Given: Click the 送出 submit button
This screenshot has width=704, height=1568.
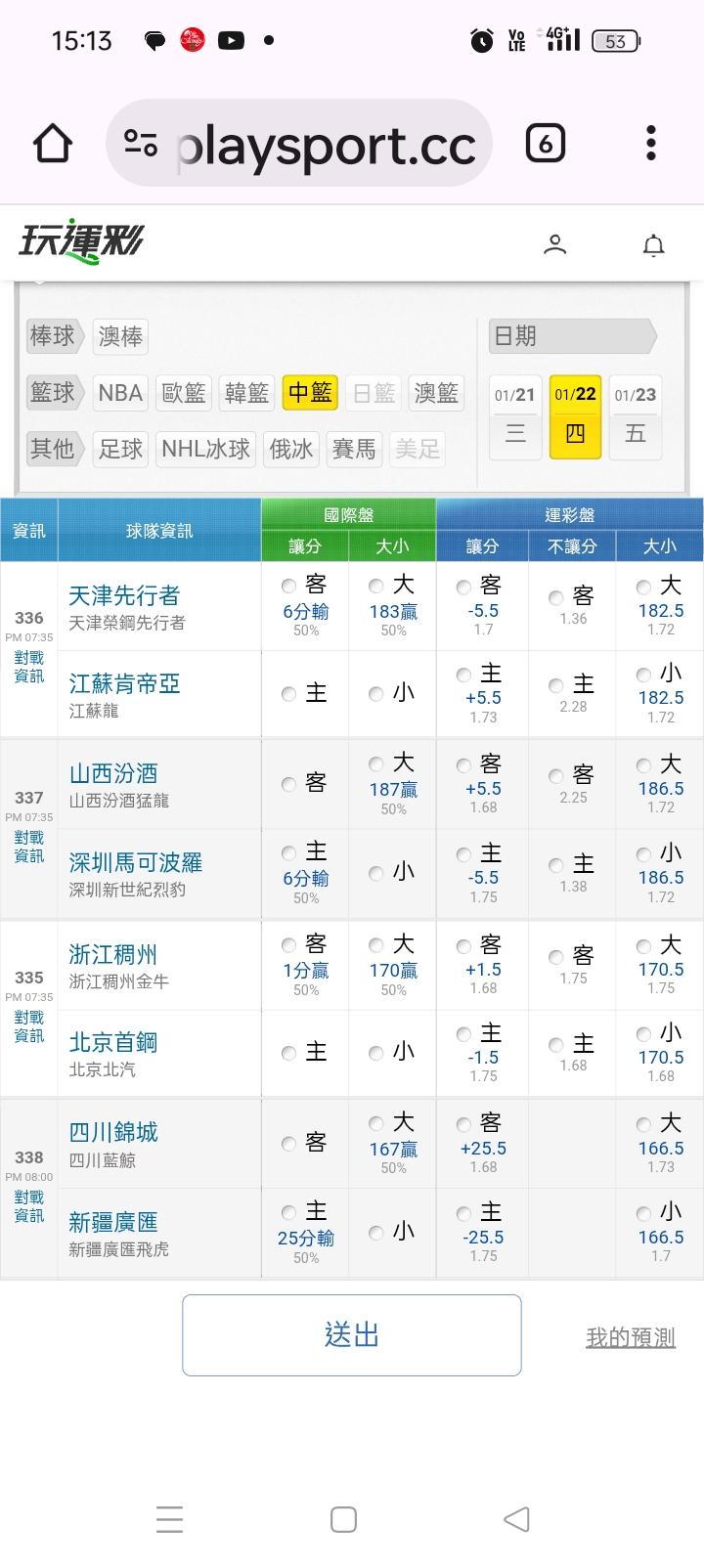Looking at the screenshot, I should (x=352, y=1335).
